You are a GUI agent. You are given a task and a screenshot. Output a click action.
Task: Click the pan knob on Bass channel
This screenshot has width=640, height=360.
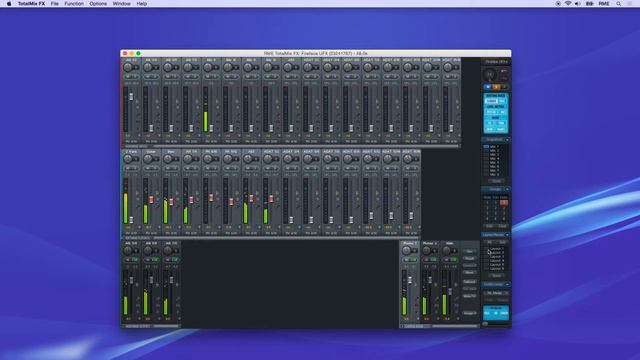pos(167,159)
